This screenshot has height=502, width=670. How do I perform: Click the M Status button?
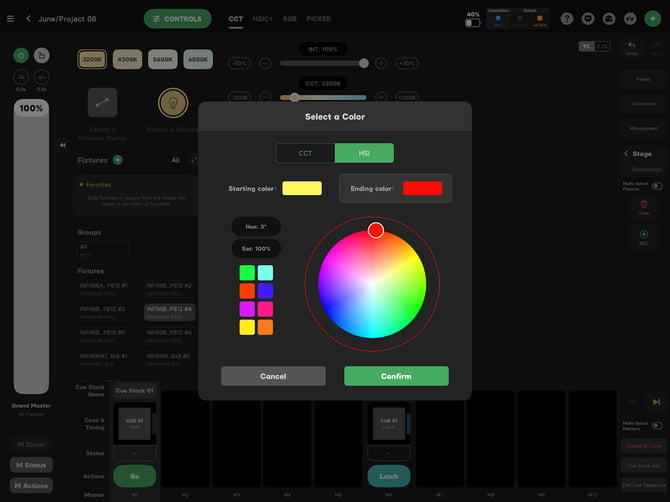pyautogui.click(x=31, y=465)
